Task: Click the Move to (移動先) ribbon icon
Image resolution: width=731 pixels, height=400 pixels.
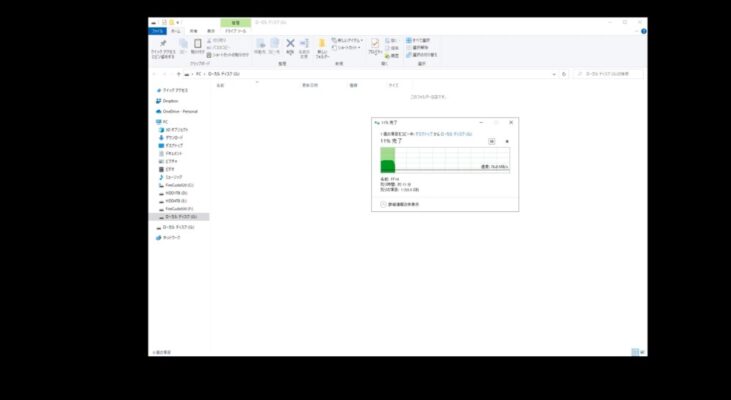Action: click(x=260, y=44)
